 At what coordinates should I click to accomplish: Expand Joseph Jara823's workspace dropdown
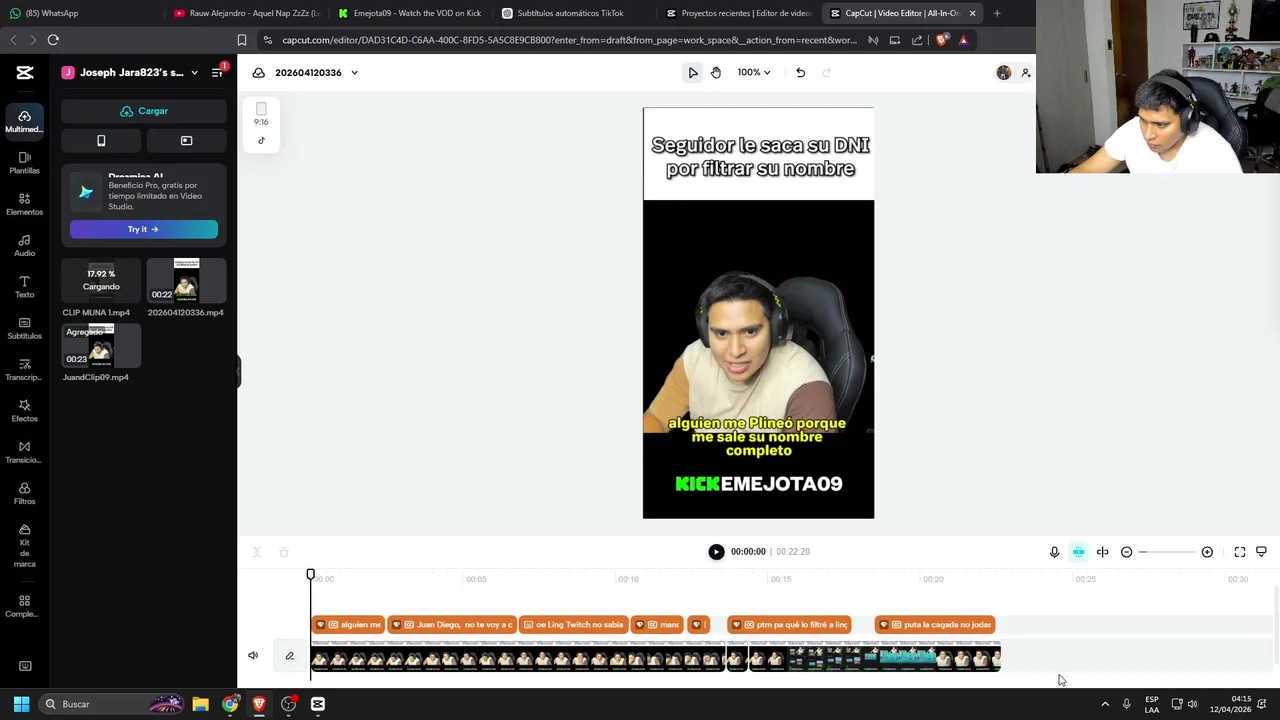[194, 72]
